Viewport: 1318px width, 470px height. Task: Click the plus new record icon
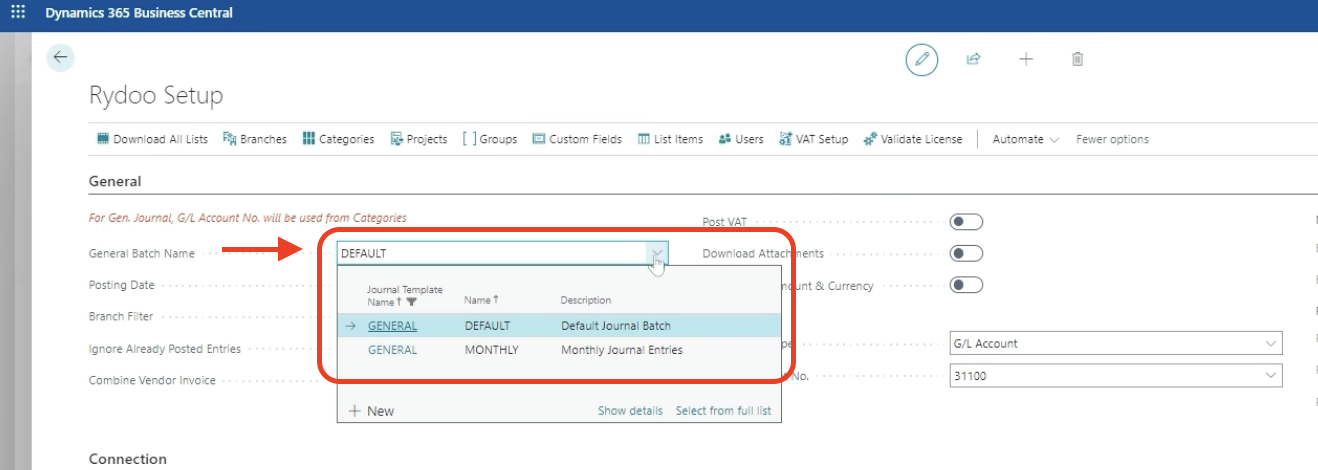pos(1026,59)
